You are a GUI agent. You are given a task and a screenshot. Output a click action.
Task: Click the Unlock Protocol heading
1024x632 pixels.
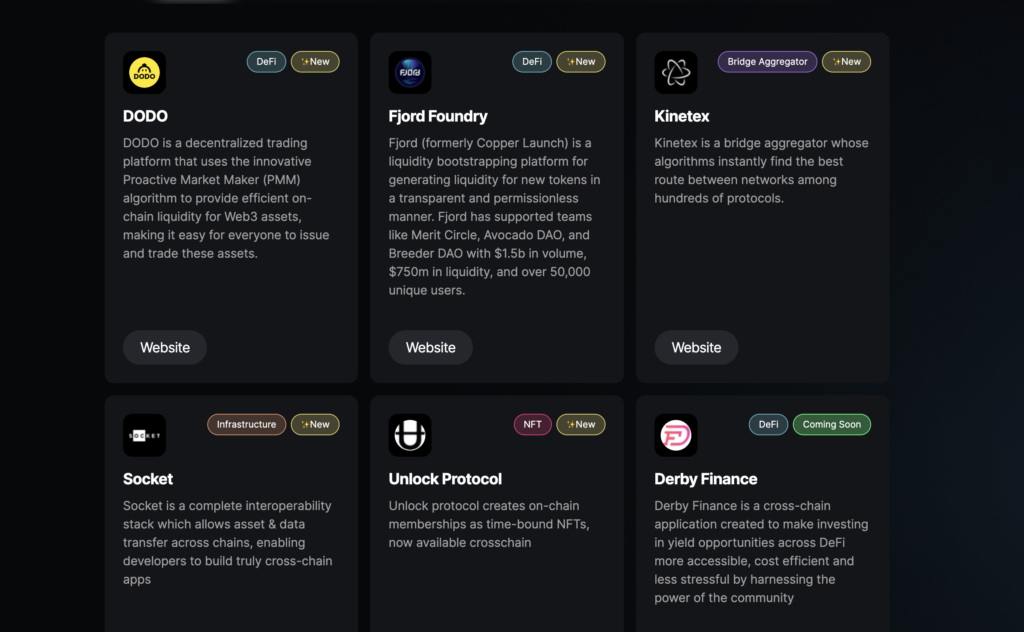(x=445, y=479)
